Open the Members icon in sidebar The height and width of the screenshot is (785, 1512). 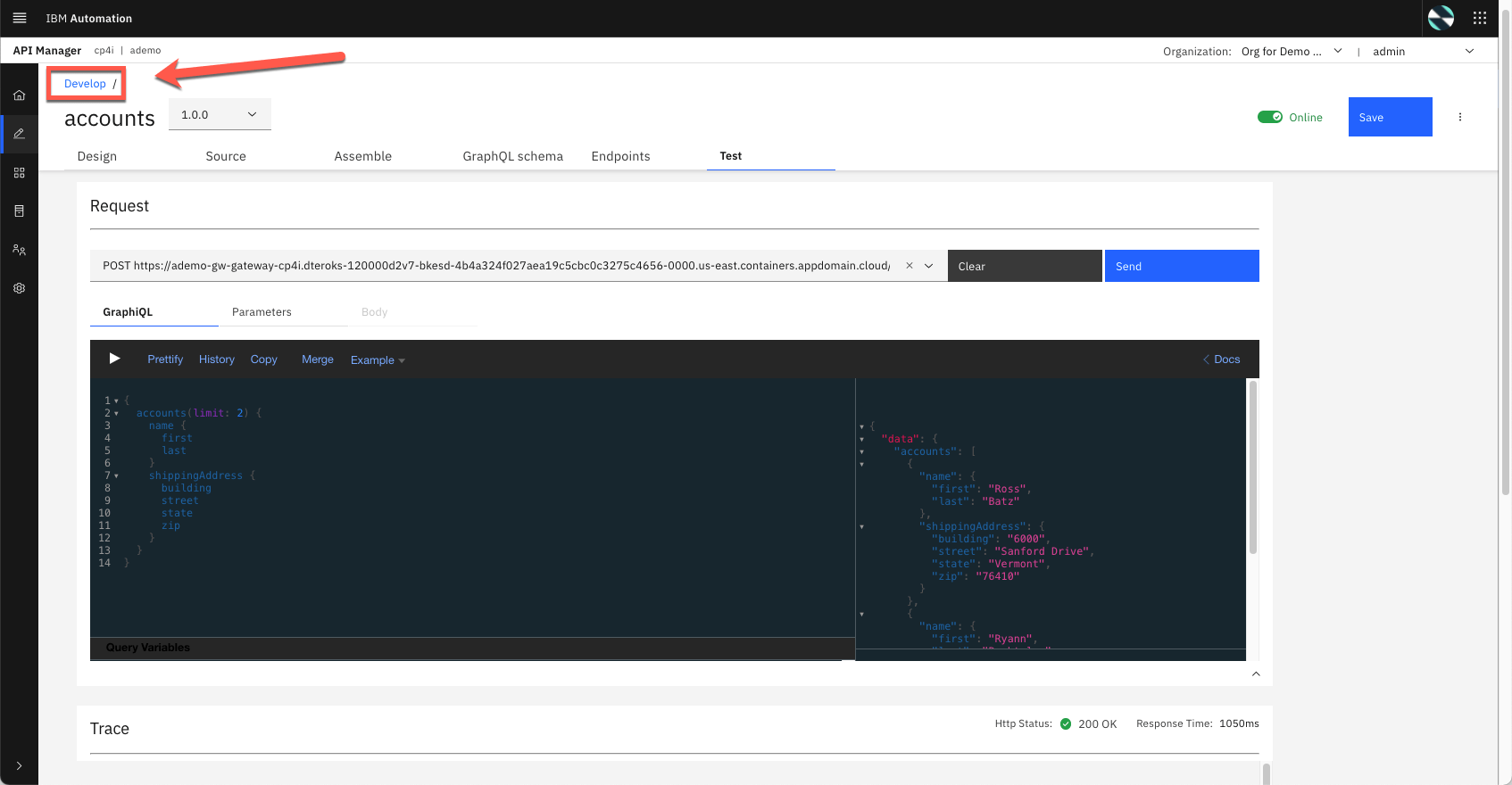19,250
